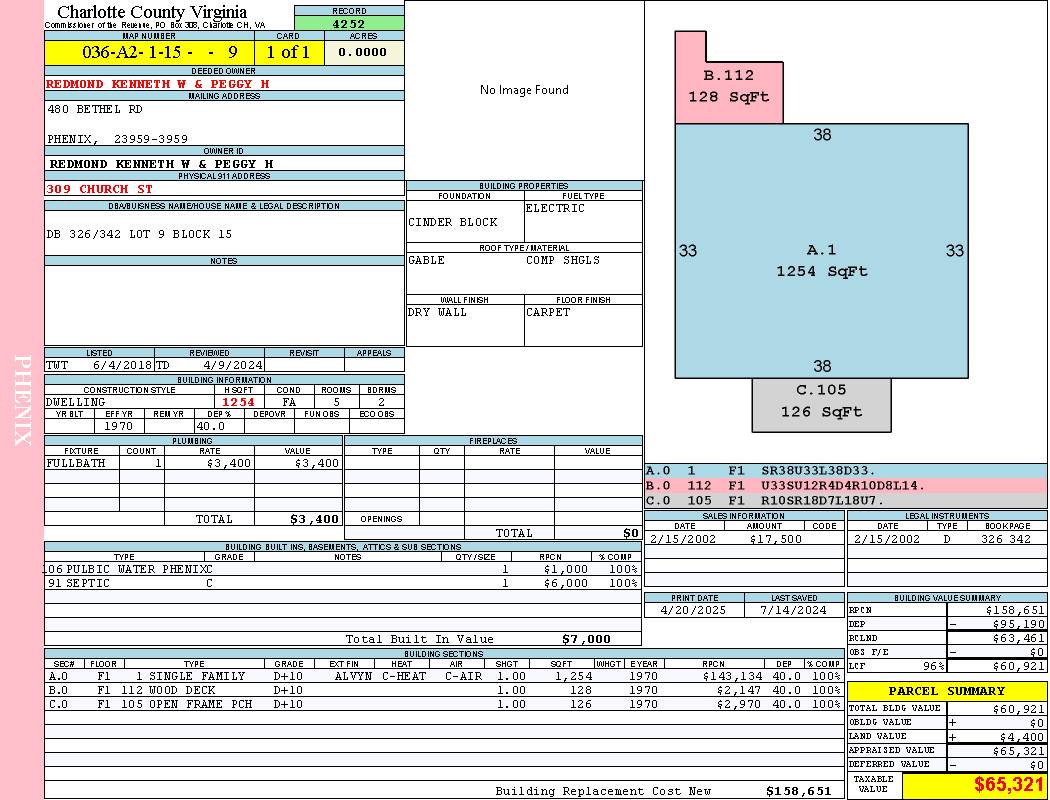Screen dimensions: 1050x800
Task: Click pink B.112 wood deck sketch section
Action: [x=728, y=87]
